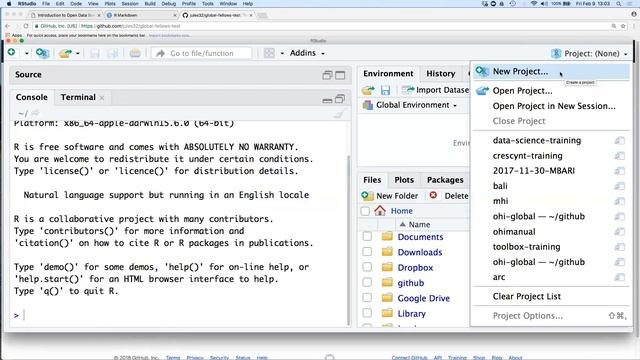
Task: Click the Open File folder icon
Action: point(65,53)
